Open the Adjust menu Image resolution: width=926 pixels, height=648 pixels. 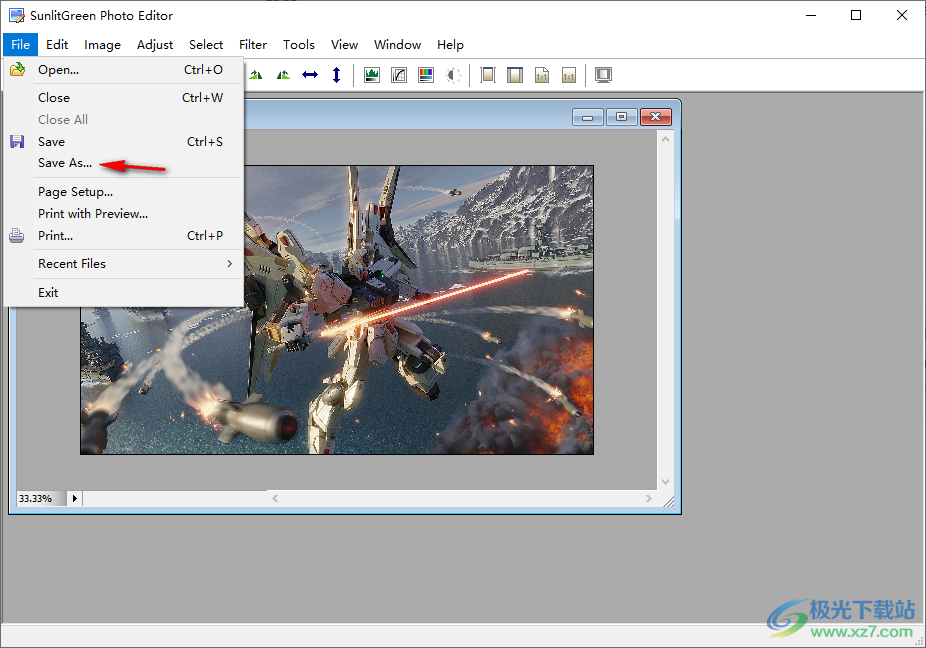coord(155,45)
